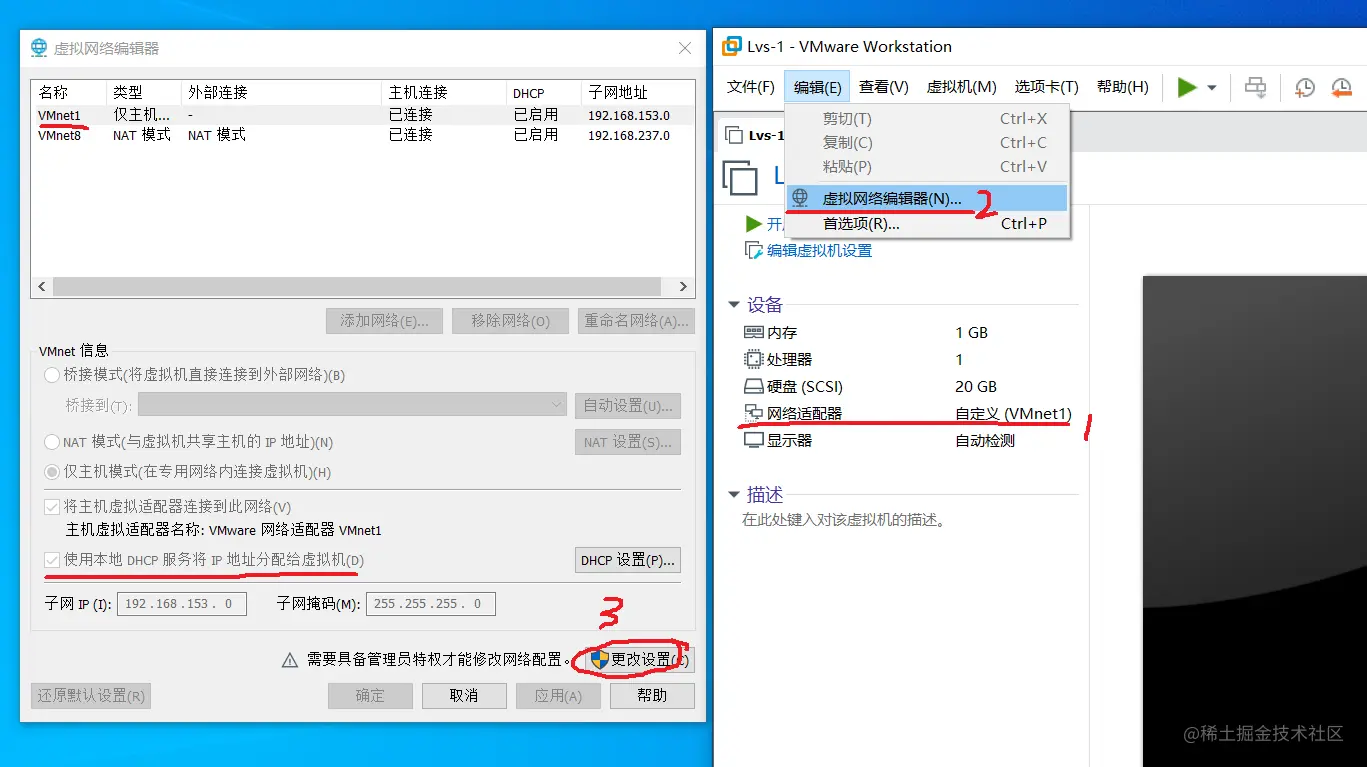This screenshot has width=1367, height=767.
Task: Click the display 显示器 device icon
Action: [x=753, y=440]
